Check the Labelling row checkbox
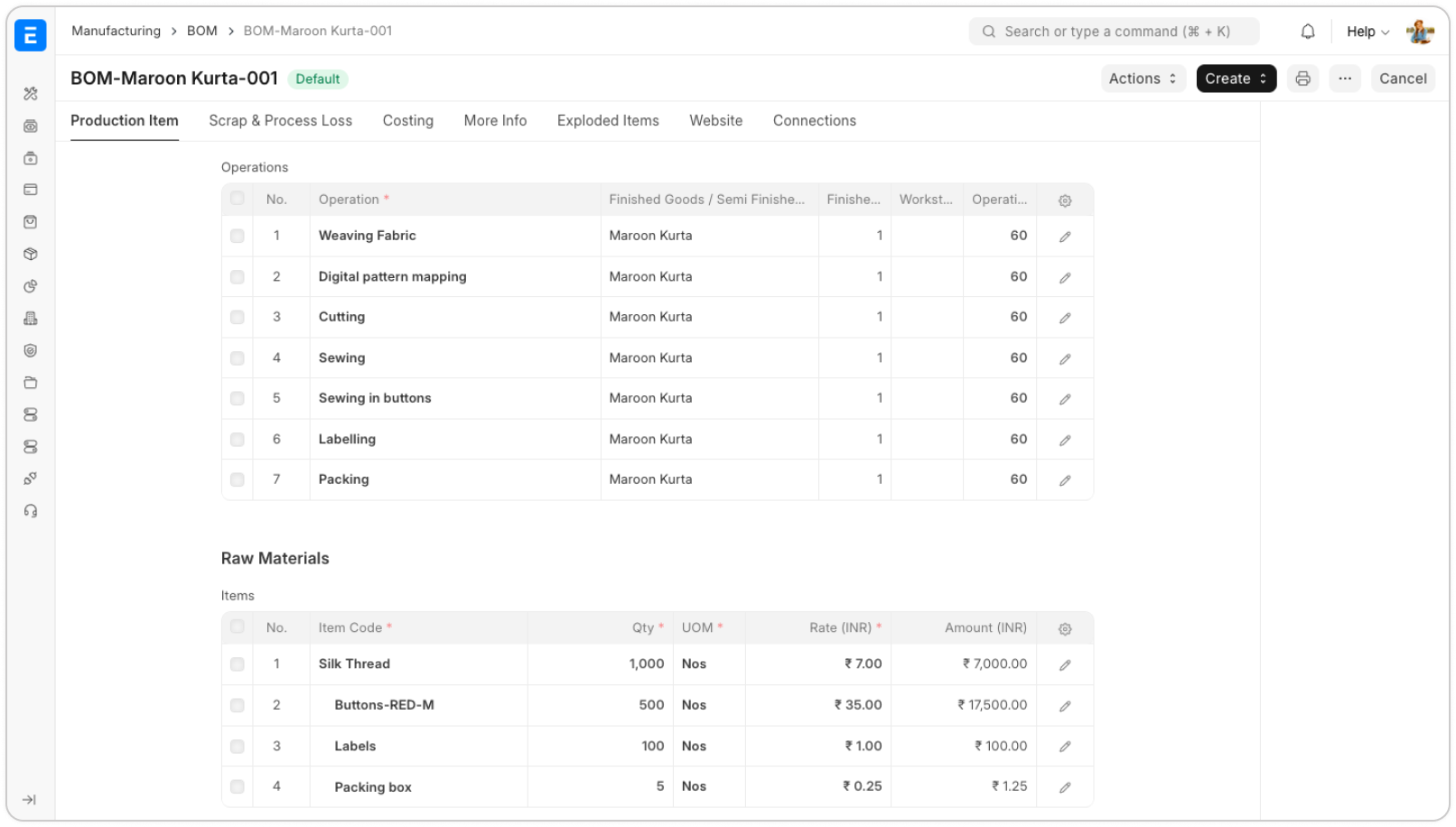Image resolution: width=1456 pixels, height=827 pixels. (237, 440)
